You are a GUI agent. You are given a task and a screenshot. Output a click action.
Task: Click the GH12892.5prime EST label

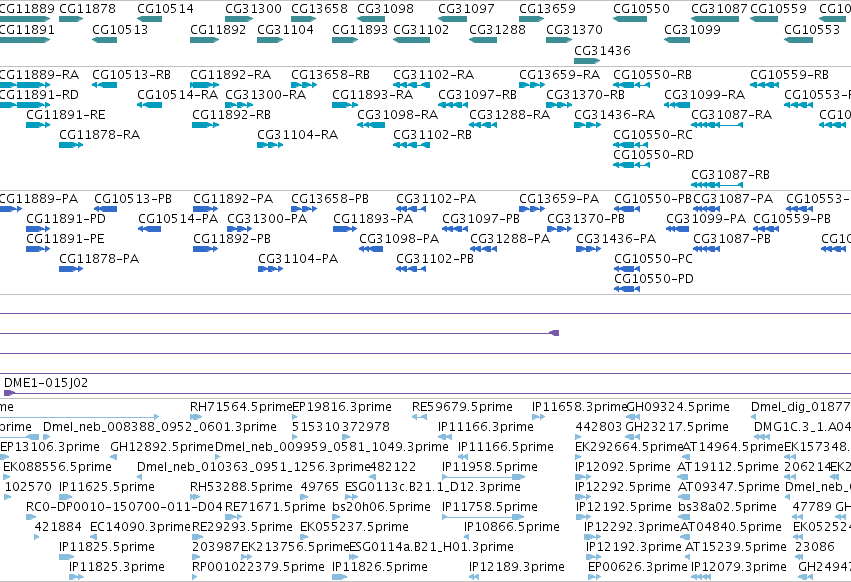(x=162, y=447)
